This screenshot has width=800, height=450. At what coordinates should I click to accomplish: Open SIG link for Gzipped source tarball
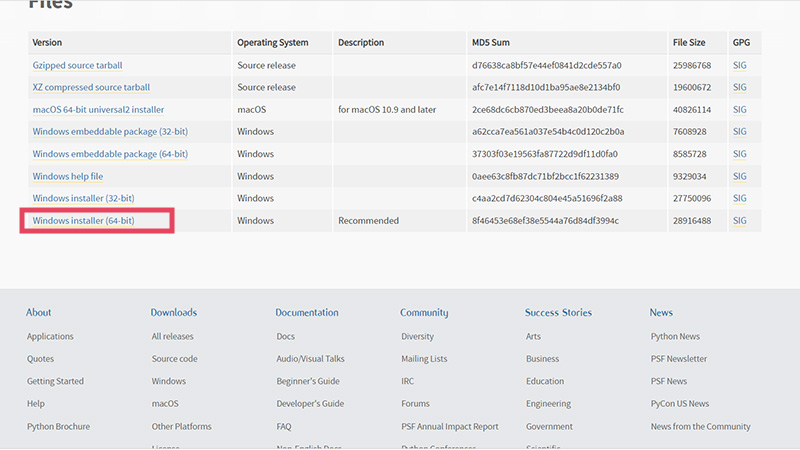[x=740, y=65]
